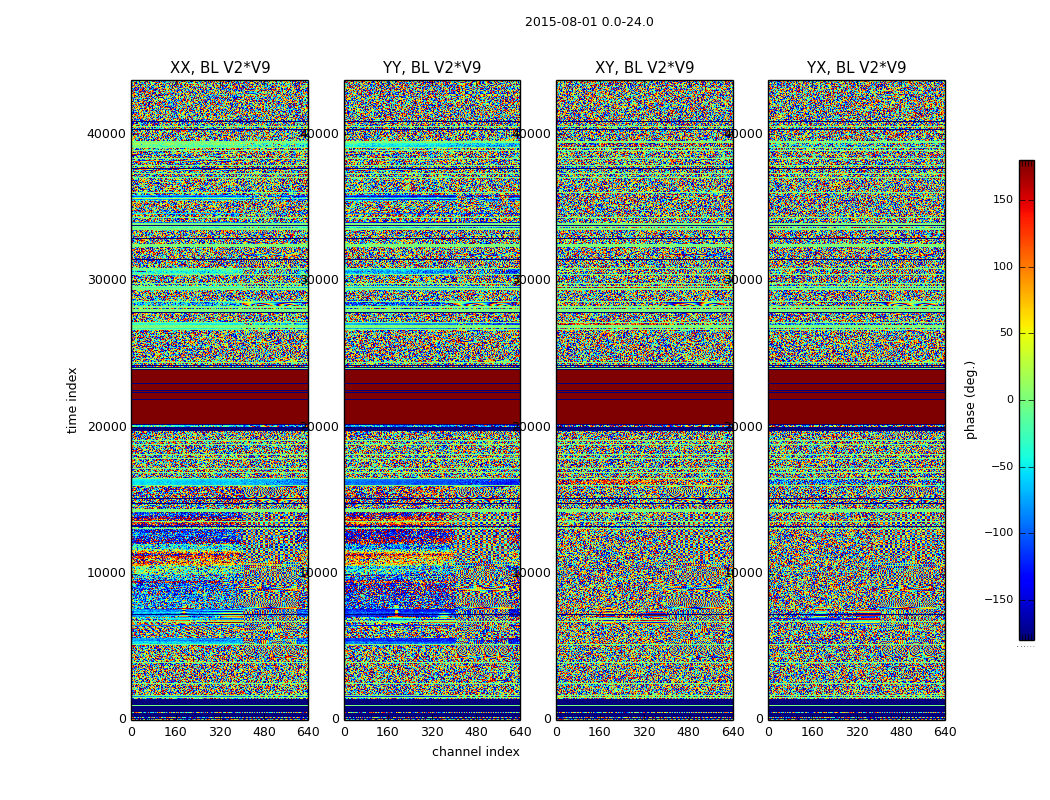Click the figure title 2015-08-01 0.0-24.0

pos(589,22)
